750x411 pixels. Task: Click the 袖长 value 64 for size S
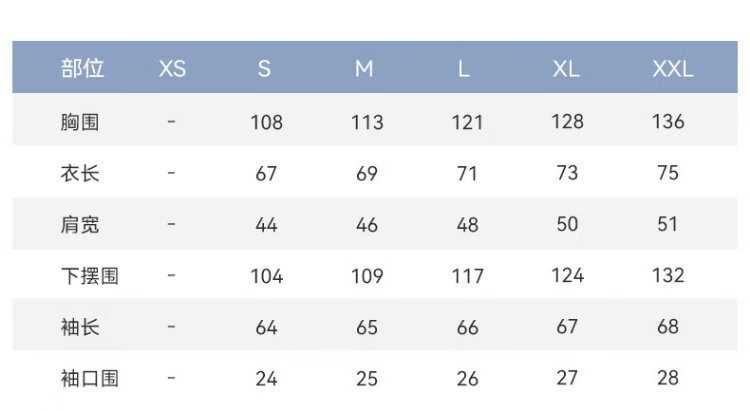coord(266,326)
